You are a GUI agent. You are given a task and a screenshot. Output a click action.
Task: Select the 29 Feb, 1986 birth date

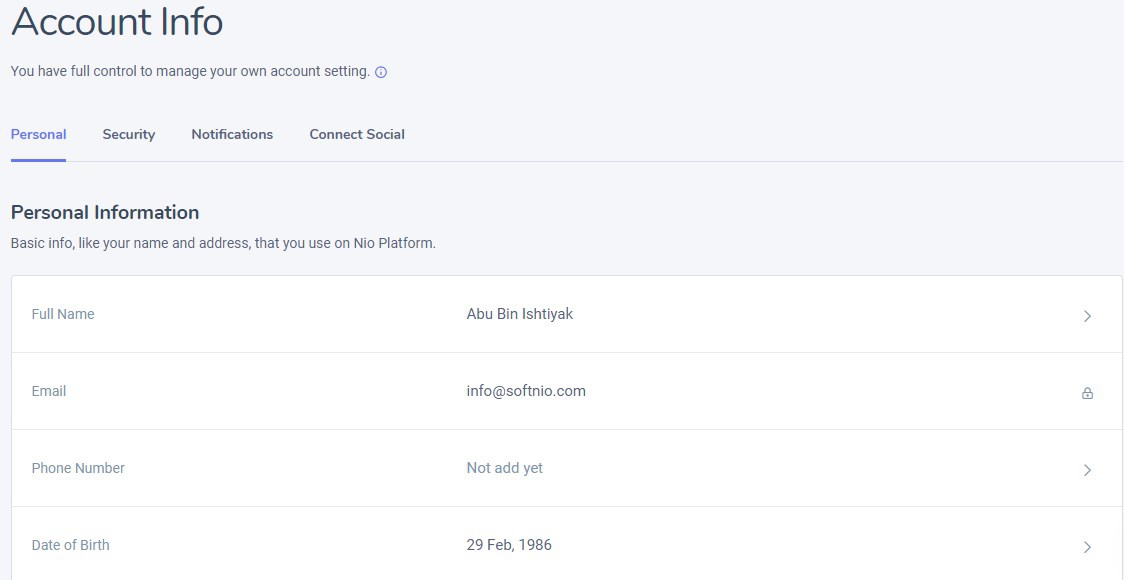[509, 545]
